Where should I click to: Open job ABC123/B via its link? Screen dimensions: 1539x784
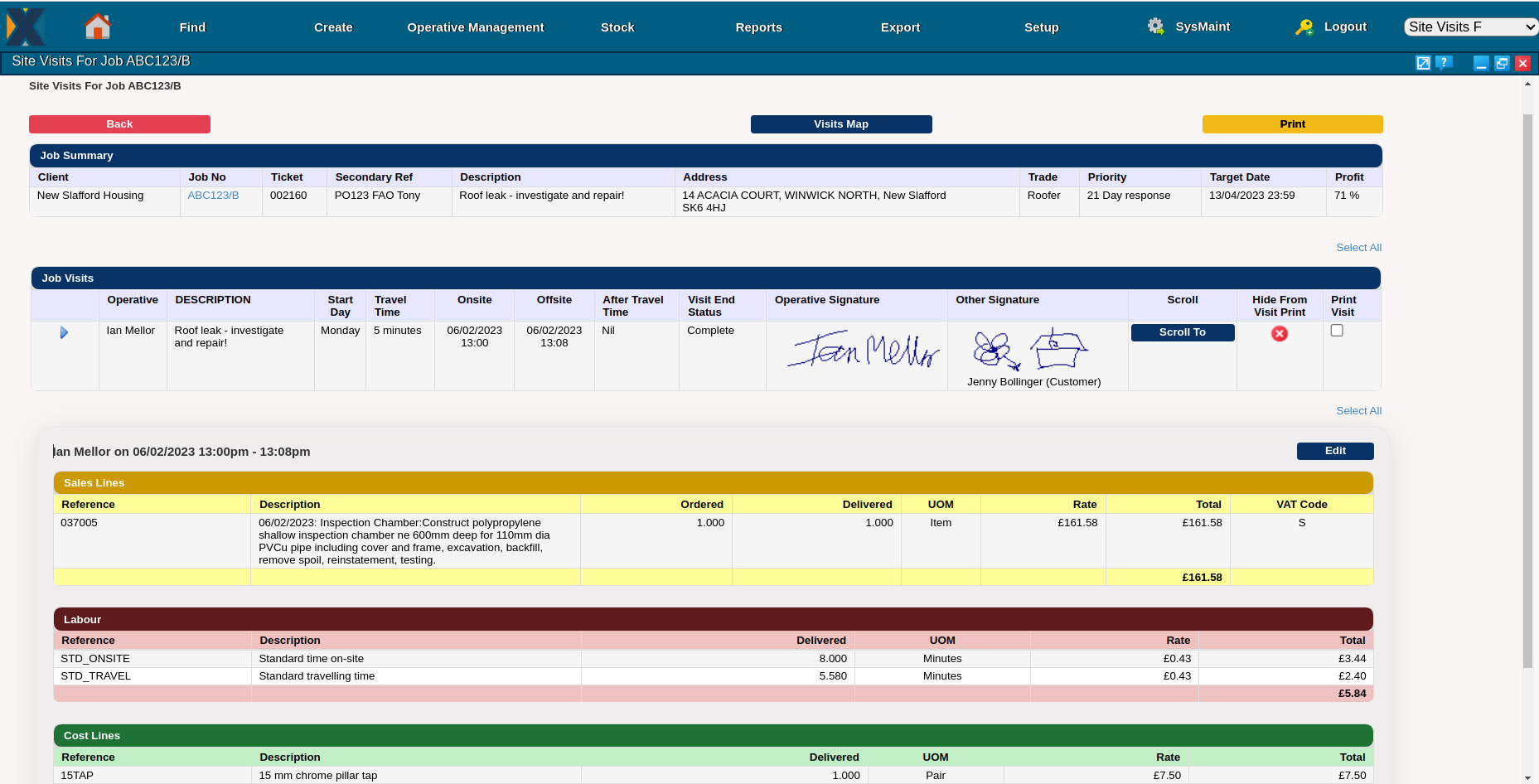tap(212, 195)
